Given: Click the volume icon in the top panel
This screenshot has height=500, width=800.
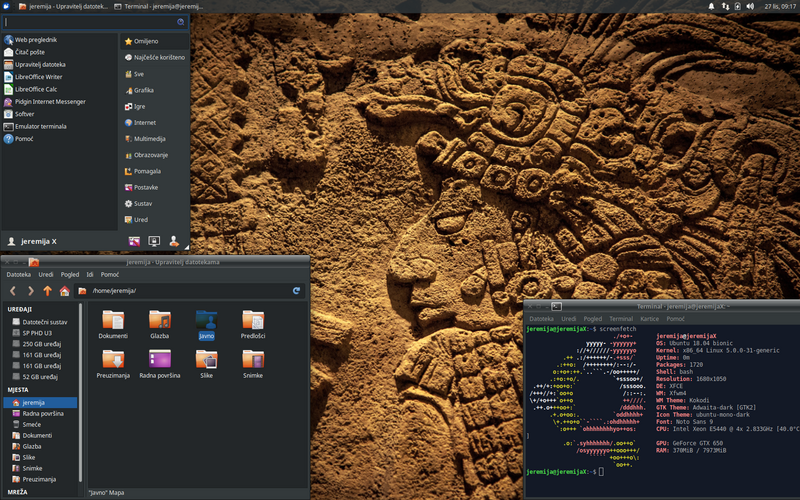Looking at the screenshot, I should [750, 6].
